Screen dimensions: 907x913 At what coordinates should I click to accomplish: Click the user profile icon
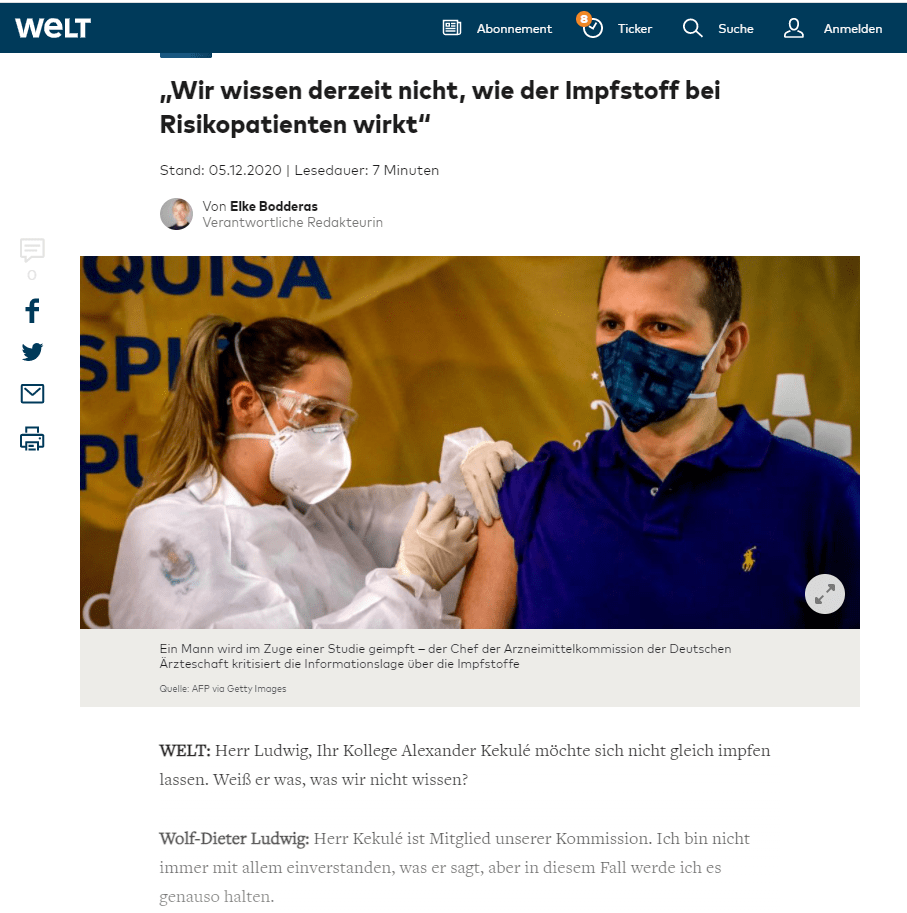point(793,28)
